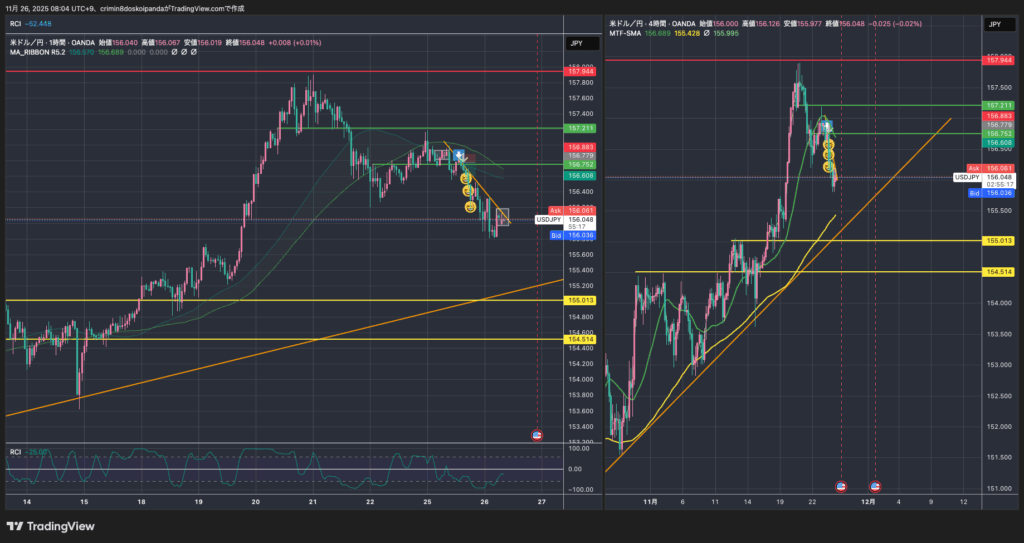This screenshot has height=543, width=1024.
Task: Select yellow 155.013 price label on 4-hour chart
Action: point(998,241)
